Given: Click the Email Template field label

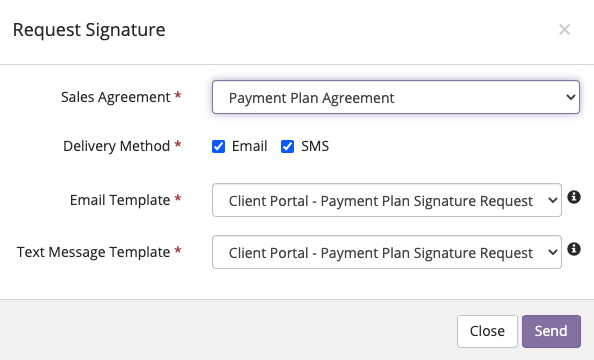Looking at the screenshot, I should [x=120, y=200].
